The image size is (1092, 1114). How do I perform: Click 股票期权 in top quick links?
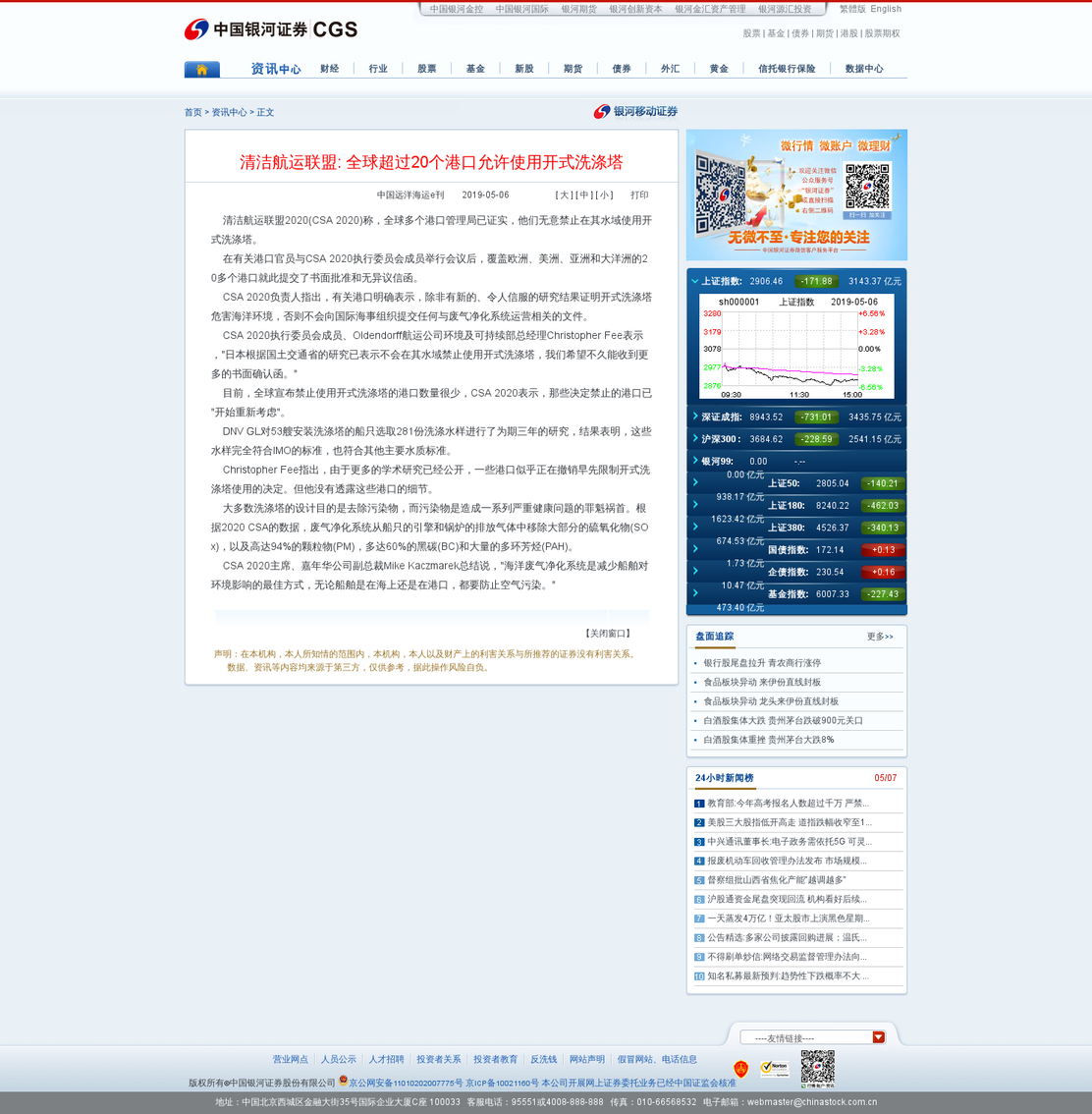882,33
